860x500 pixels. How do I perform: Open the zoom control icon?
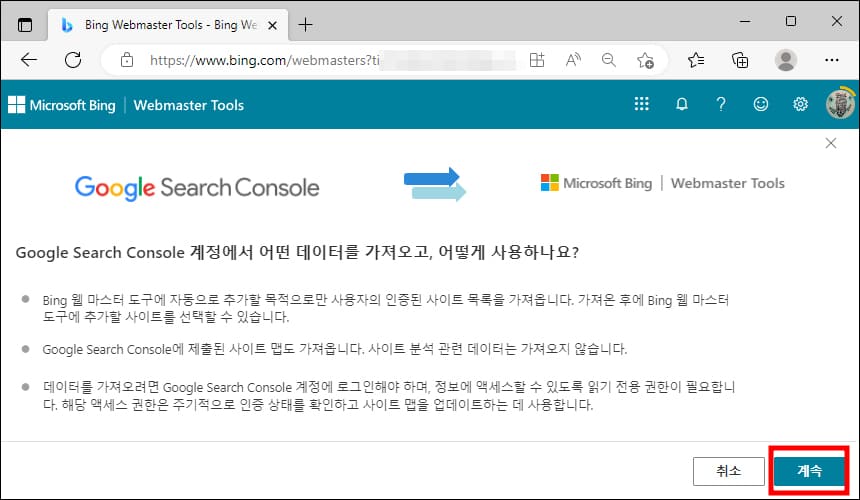coord(609,60)
